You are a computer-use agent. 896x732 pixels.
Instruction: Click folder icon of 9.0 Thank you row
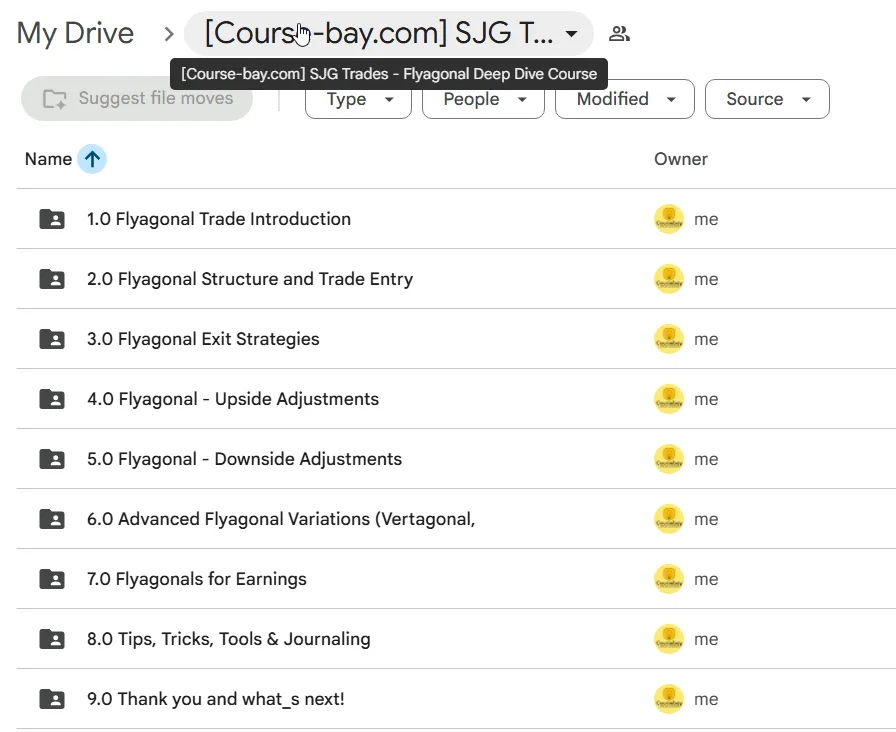pyautogui.click(x=52, y=699)
